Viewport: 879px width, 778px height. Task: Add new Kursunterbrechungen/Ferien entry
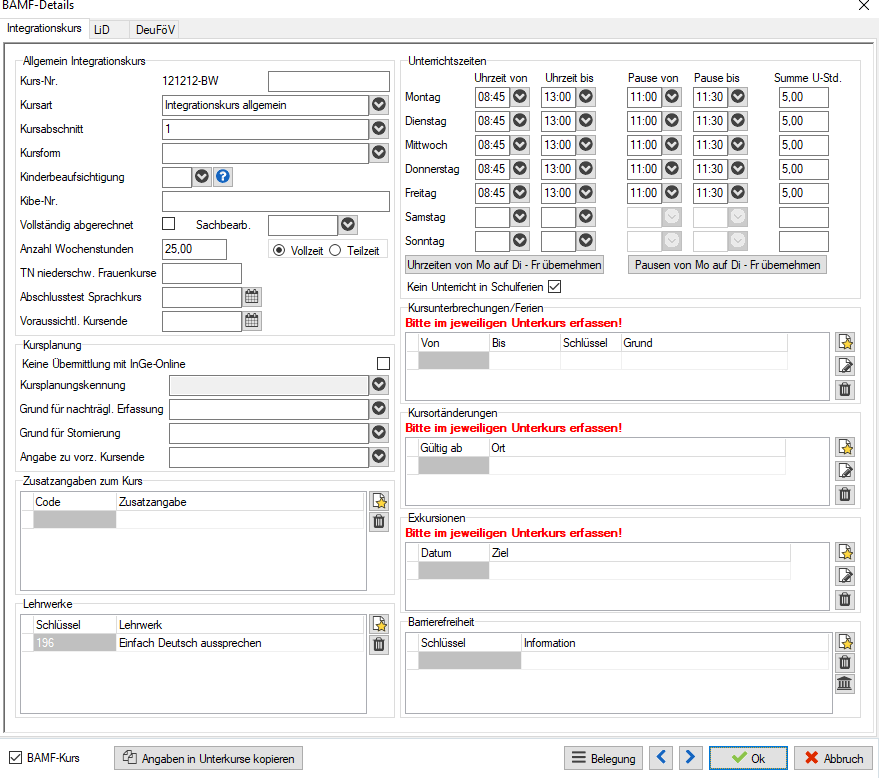845,342
